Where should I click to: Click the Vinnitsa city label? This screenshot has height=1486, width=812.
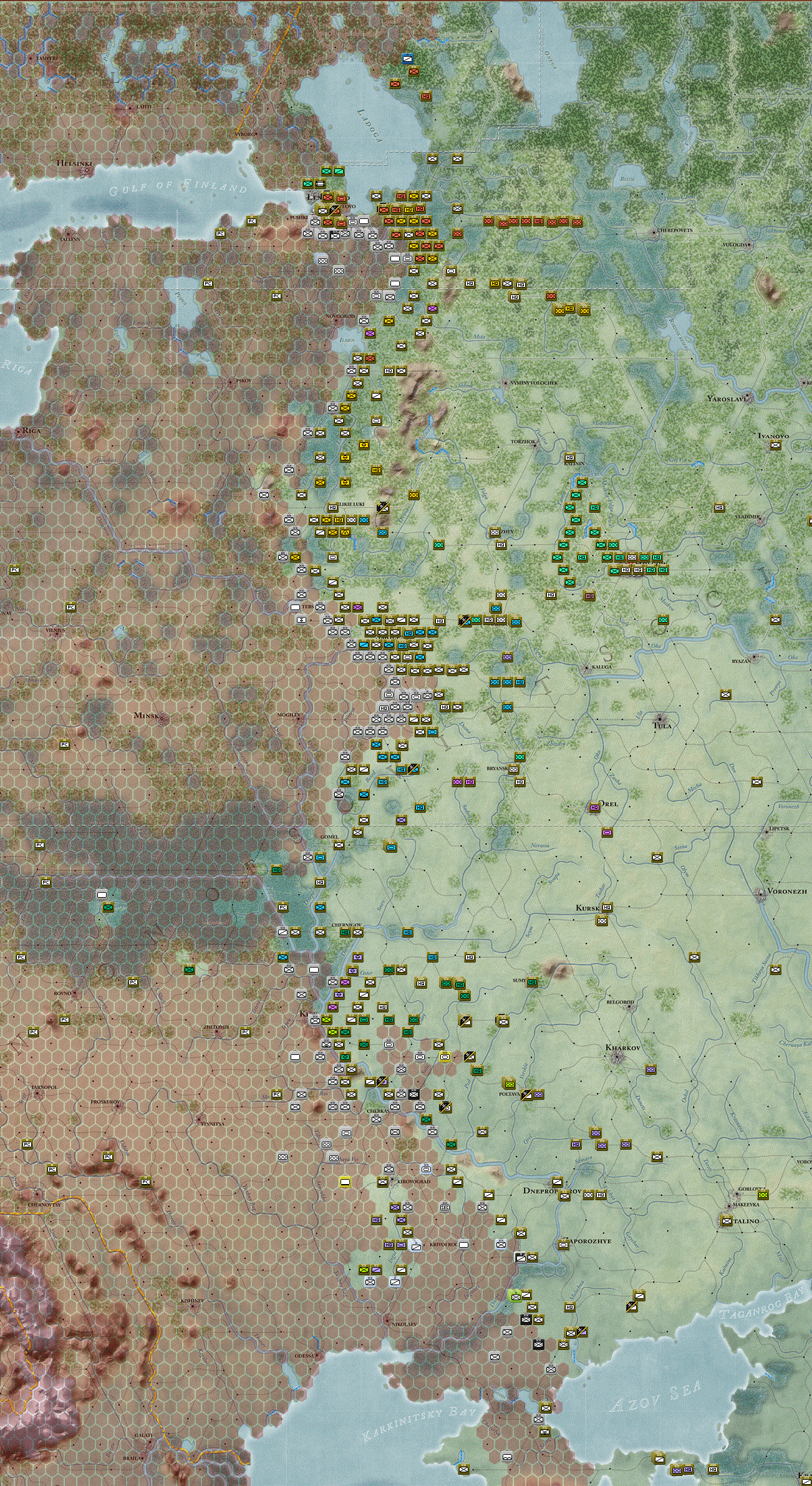pos(213,1124)
